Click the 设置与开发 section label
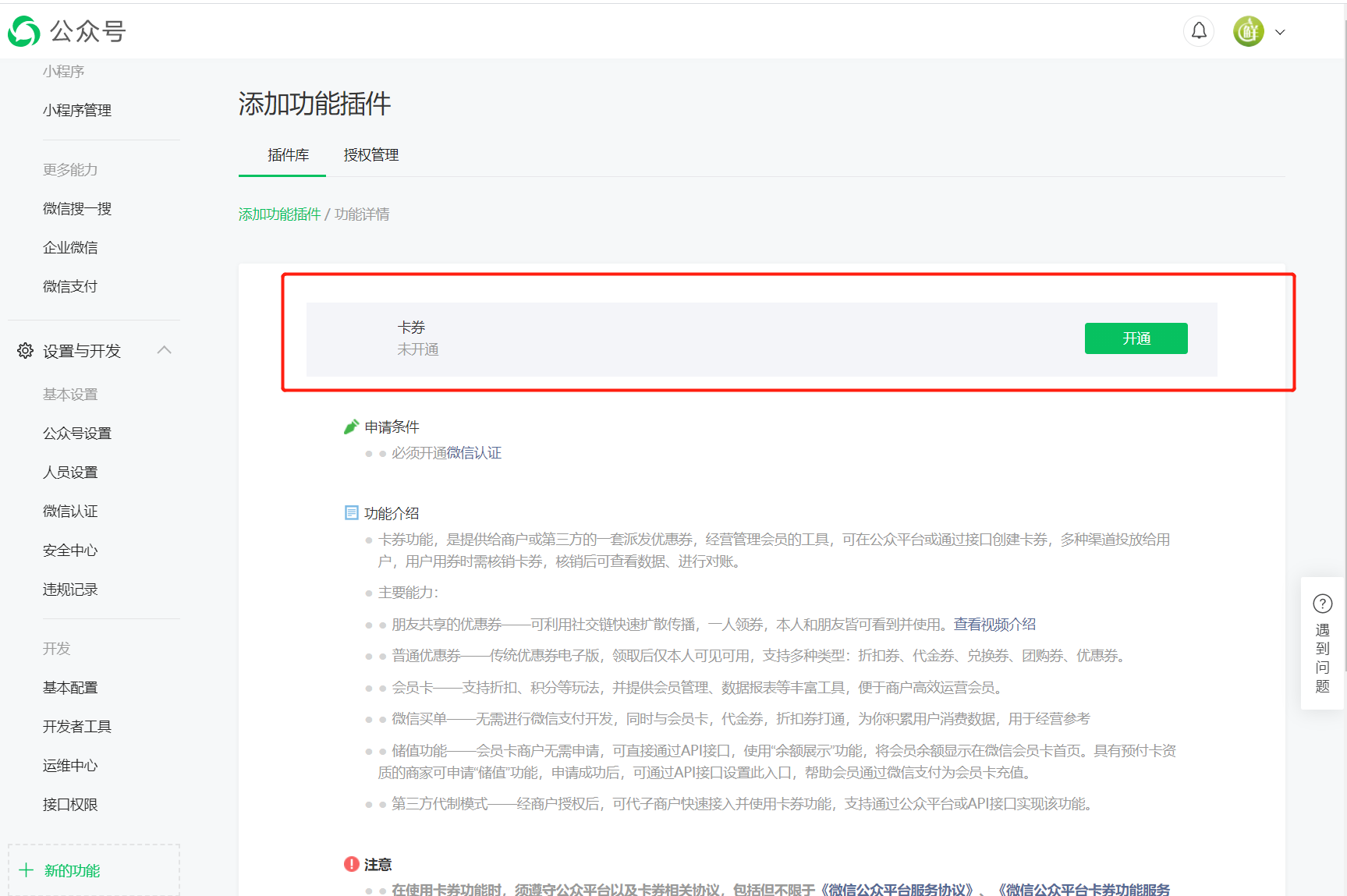 [82, 352]
